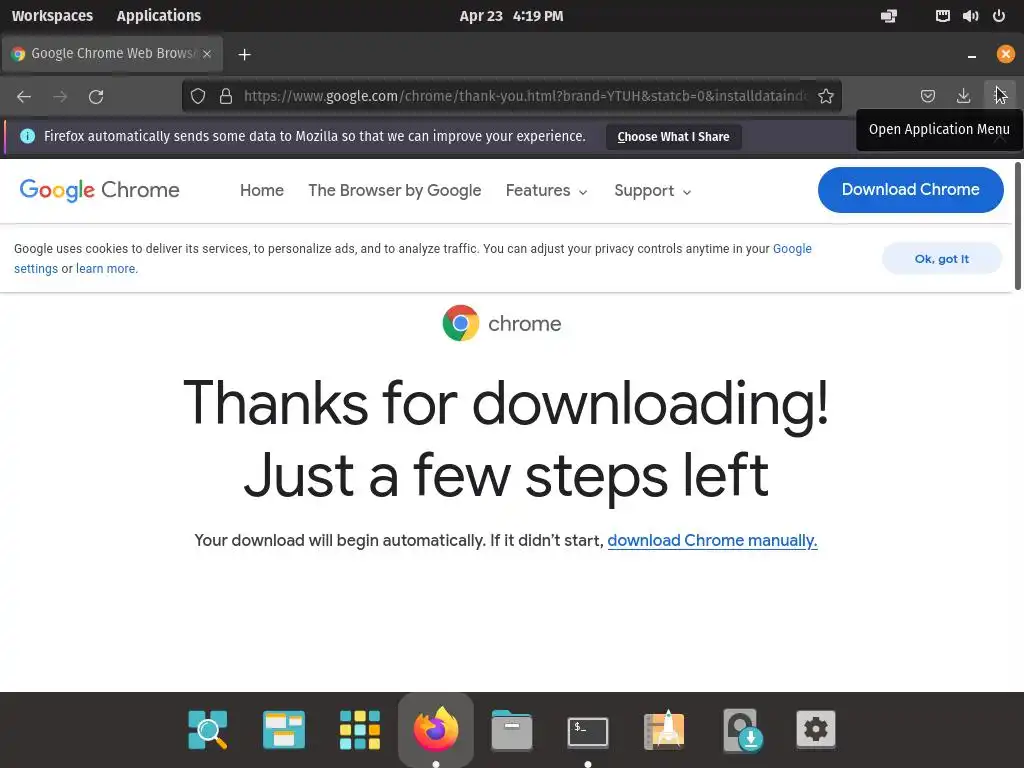Go back using the back arrow
Screen dimensions: 1024x768
[x=24, y=97]
